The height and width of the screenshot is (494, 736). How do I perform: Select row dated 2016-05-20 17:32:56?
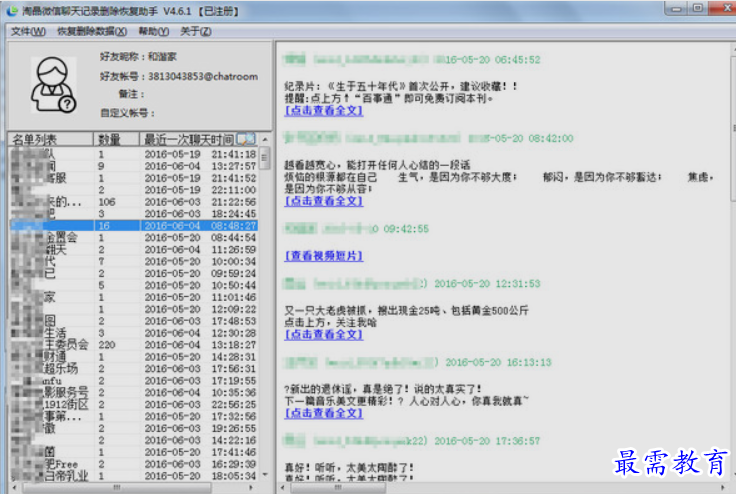pos(134,417)
